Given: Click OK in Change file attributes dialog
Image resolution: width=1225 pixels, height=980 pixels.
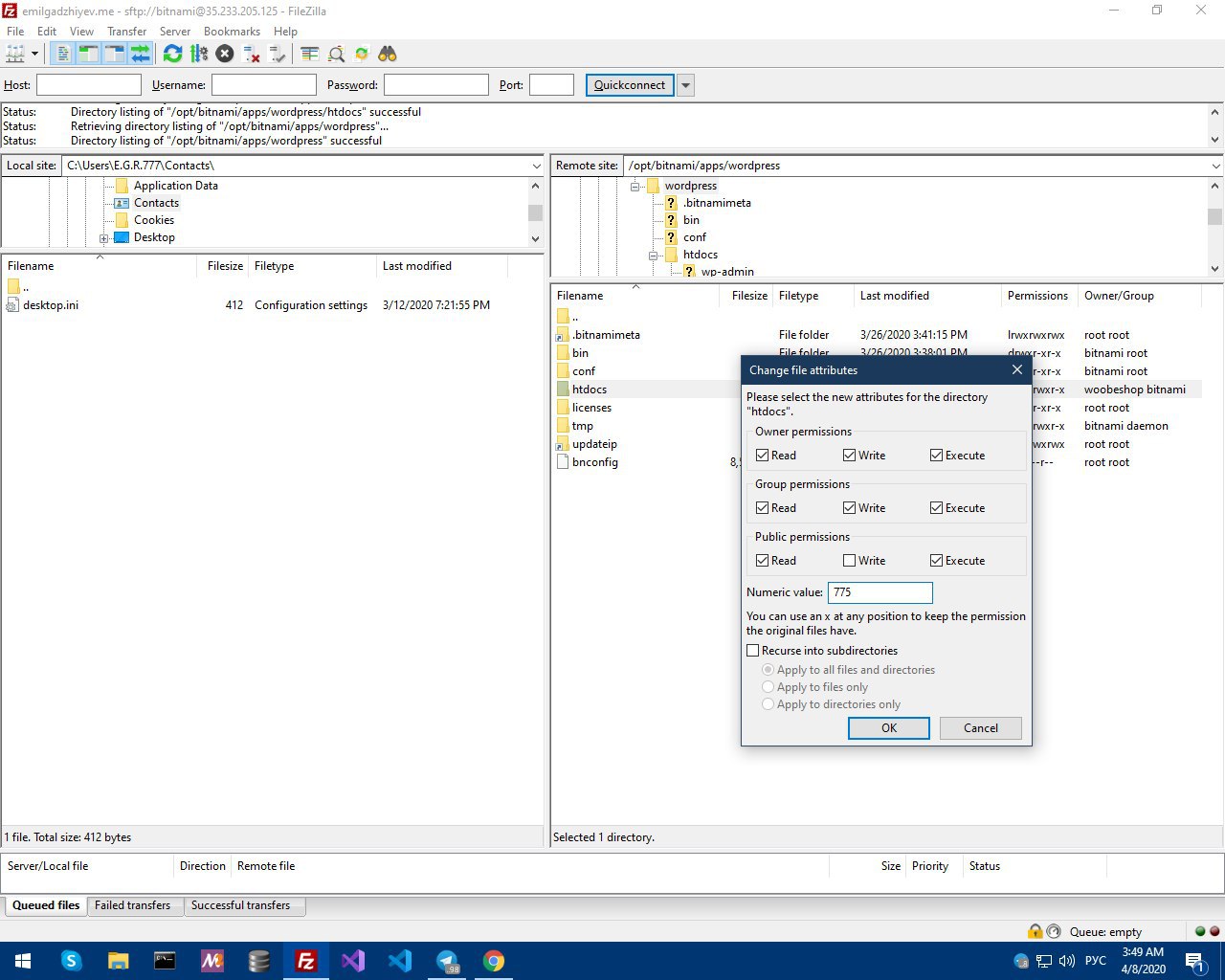Looking at the screenshot, I should [889, 728].
